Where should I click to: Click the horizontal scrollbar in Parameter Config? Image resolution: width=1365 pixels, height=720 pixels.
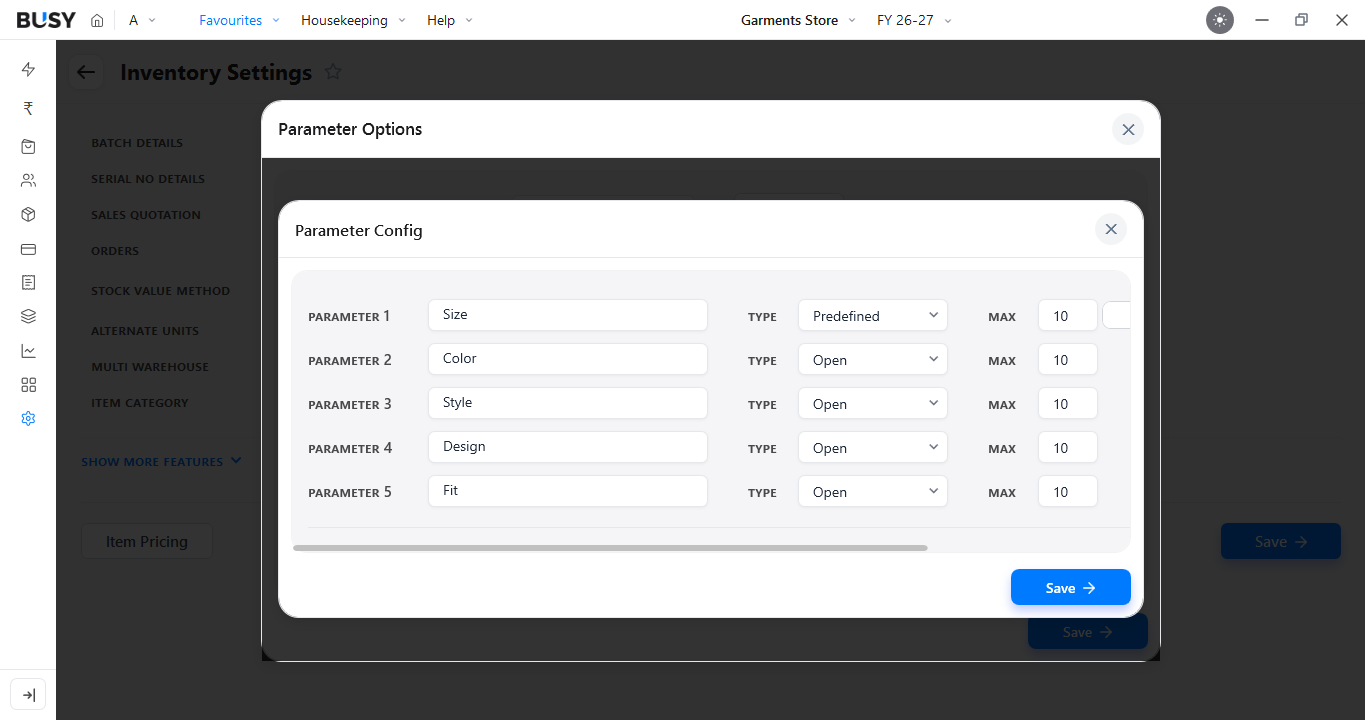coord(610,548)
